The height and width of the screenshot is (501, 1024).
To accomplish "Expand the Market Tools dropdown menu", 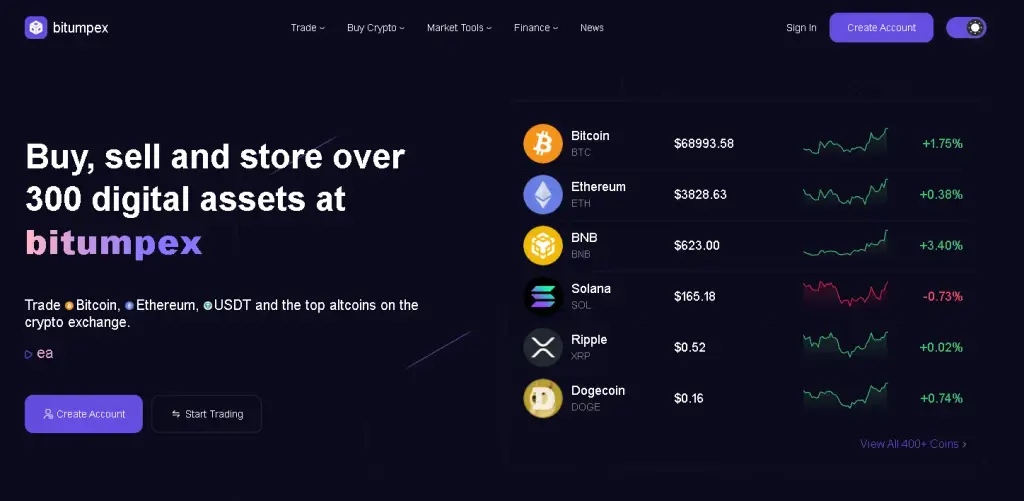I will (459, 27).
